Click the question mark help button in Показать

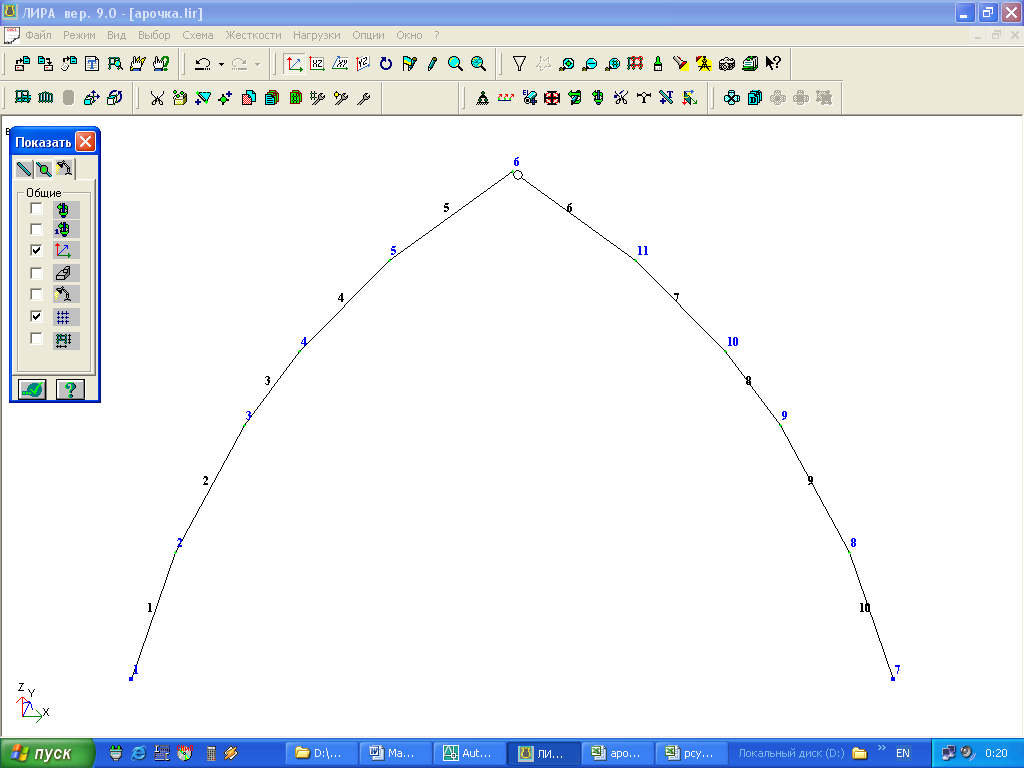[71, 389]
